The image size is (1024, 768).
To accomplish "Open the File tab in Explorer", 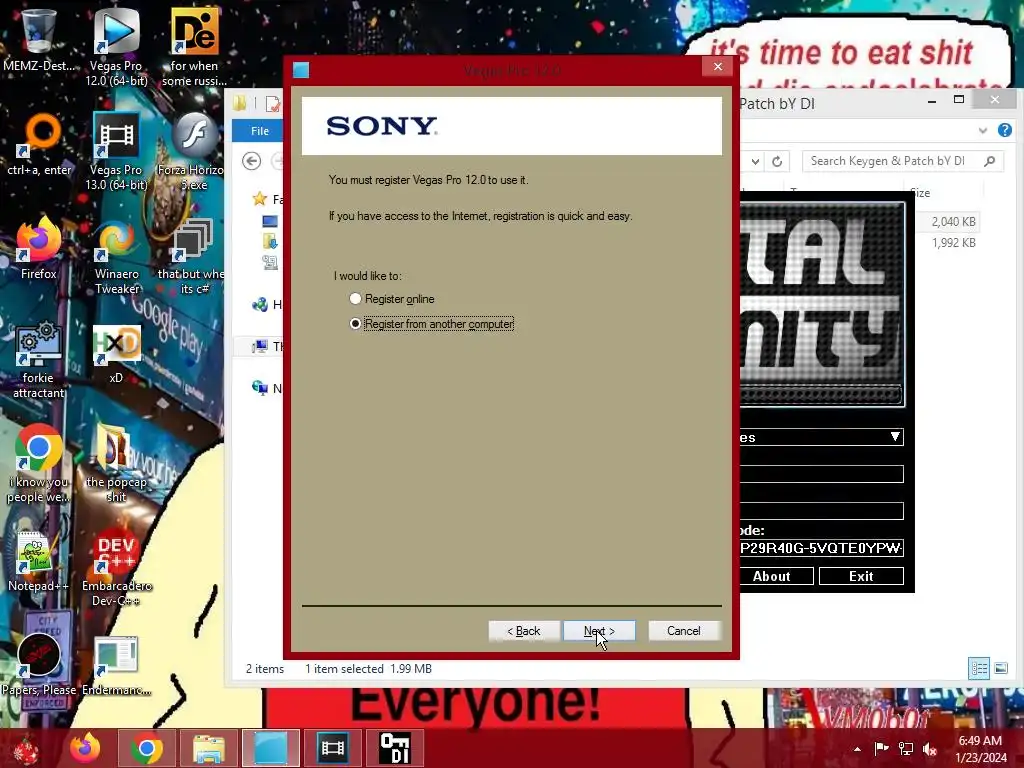I will click(259, 131).
